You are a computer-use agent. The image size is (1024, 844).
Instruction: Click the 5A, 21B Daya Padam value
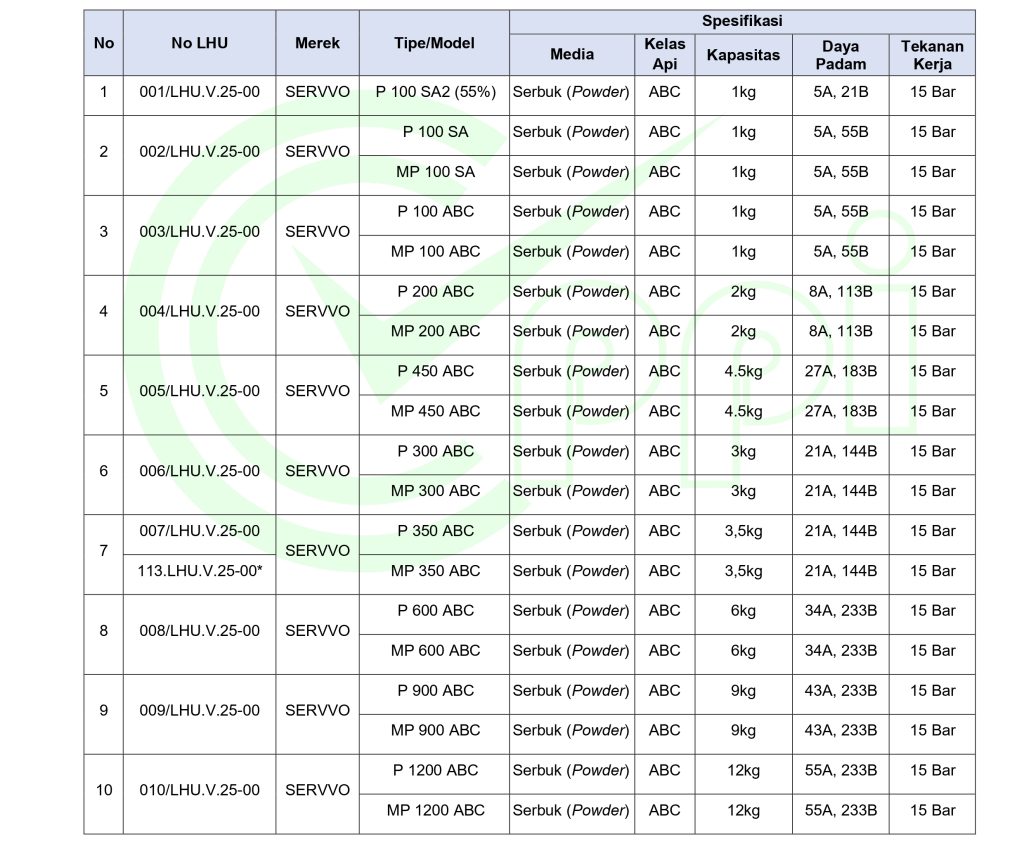click(x=840, y=92)
